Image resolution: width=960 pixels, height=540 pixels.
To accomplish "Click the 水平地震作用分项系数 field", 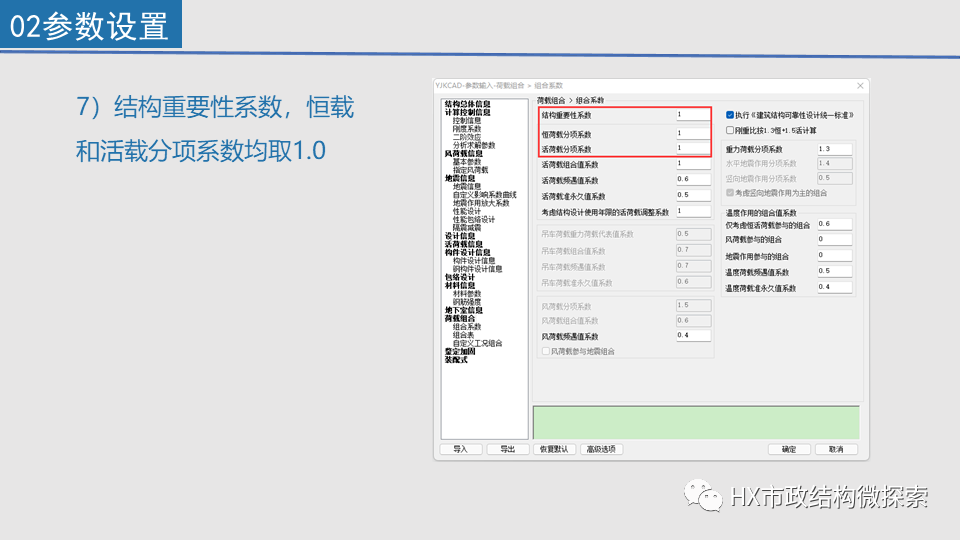I will (x=834, y=163).
